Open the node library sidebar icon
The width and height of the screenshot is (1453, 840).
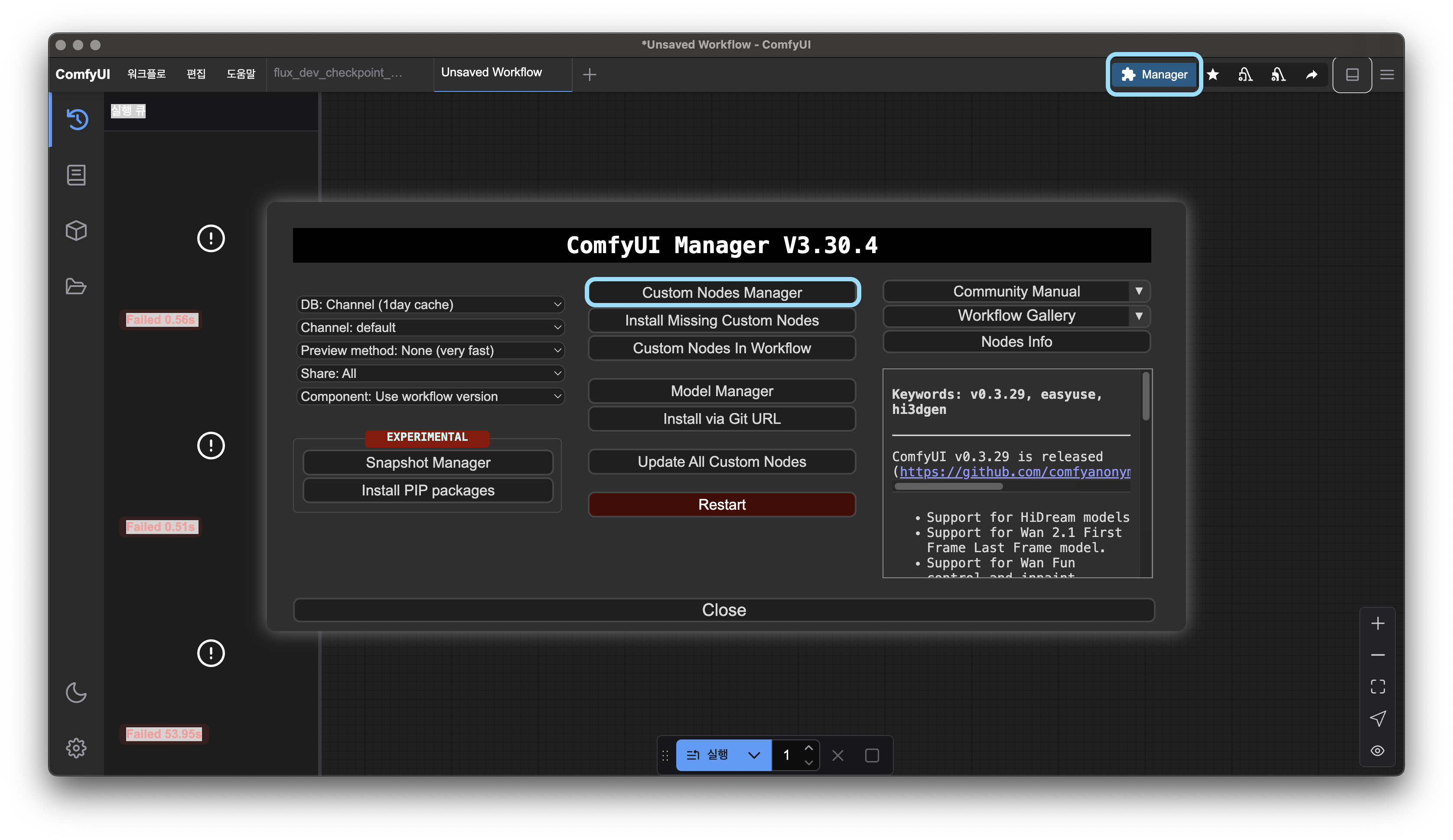(x=76, y=175)
